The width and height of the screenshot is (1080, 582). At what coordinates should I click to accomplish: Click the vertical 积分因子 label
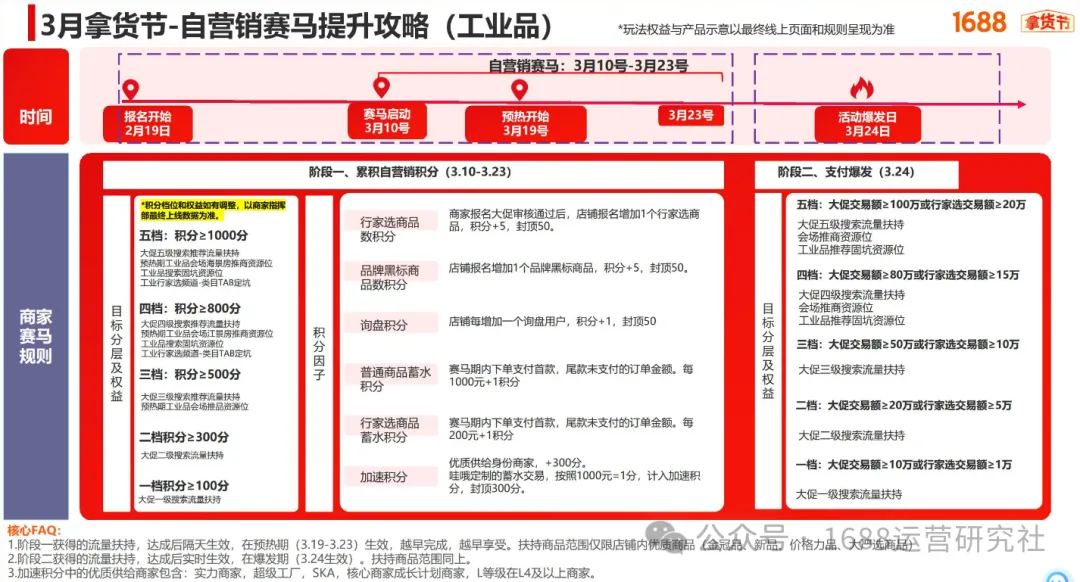[x=319, y=354]
